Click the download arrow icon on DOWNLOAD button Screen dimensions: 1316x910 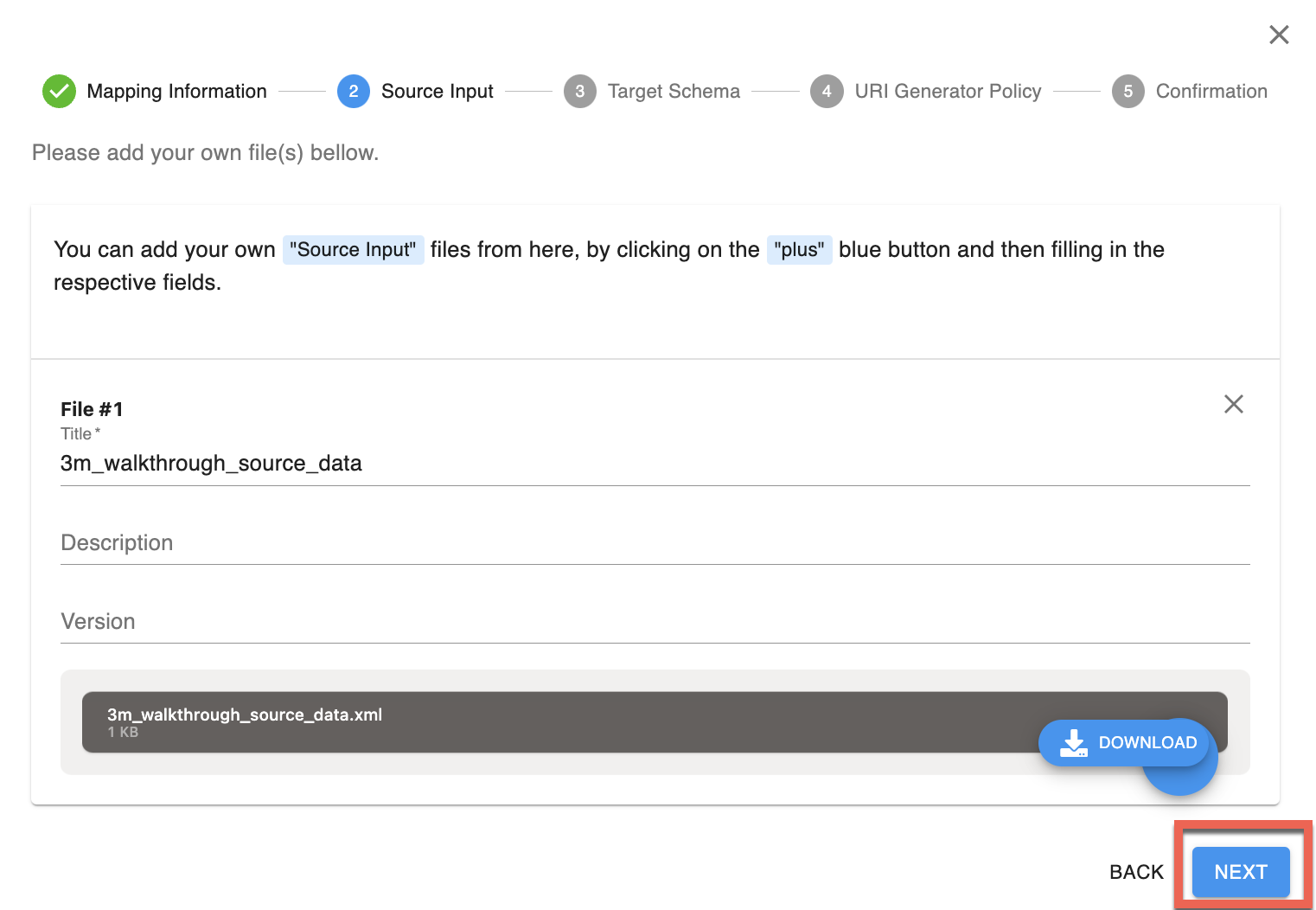pos(1073,742)
